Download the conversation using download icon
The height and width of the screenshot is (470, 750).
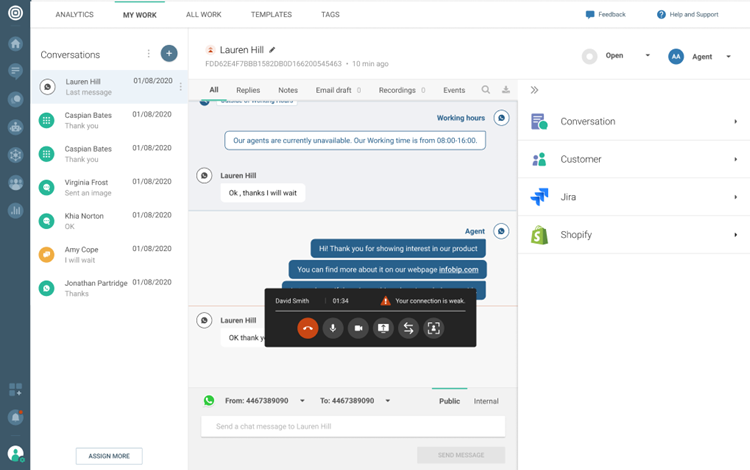tap(506, 90)
